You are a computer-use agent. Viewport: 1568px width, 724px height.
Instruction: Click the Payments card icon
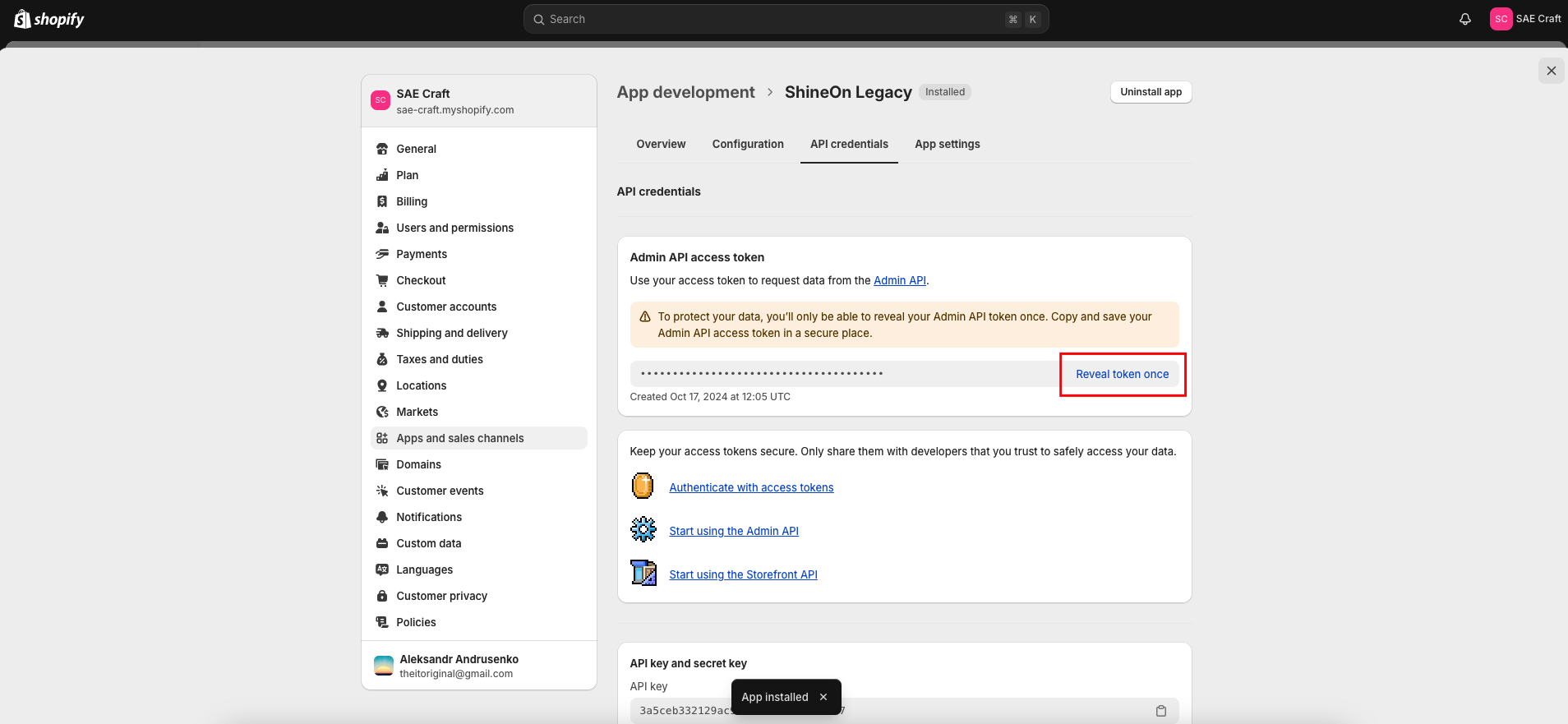click(382, 254)
